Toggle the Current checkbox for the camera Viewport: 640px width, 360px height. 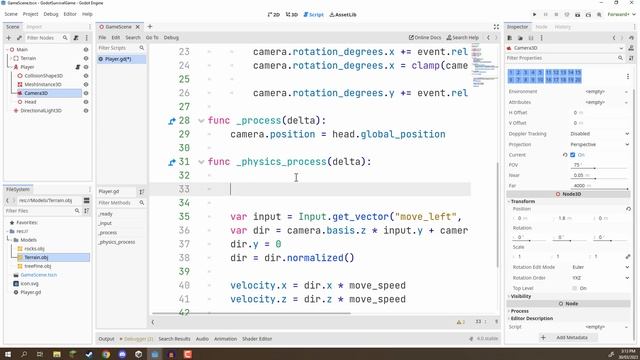tap(573, 155)
